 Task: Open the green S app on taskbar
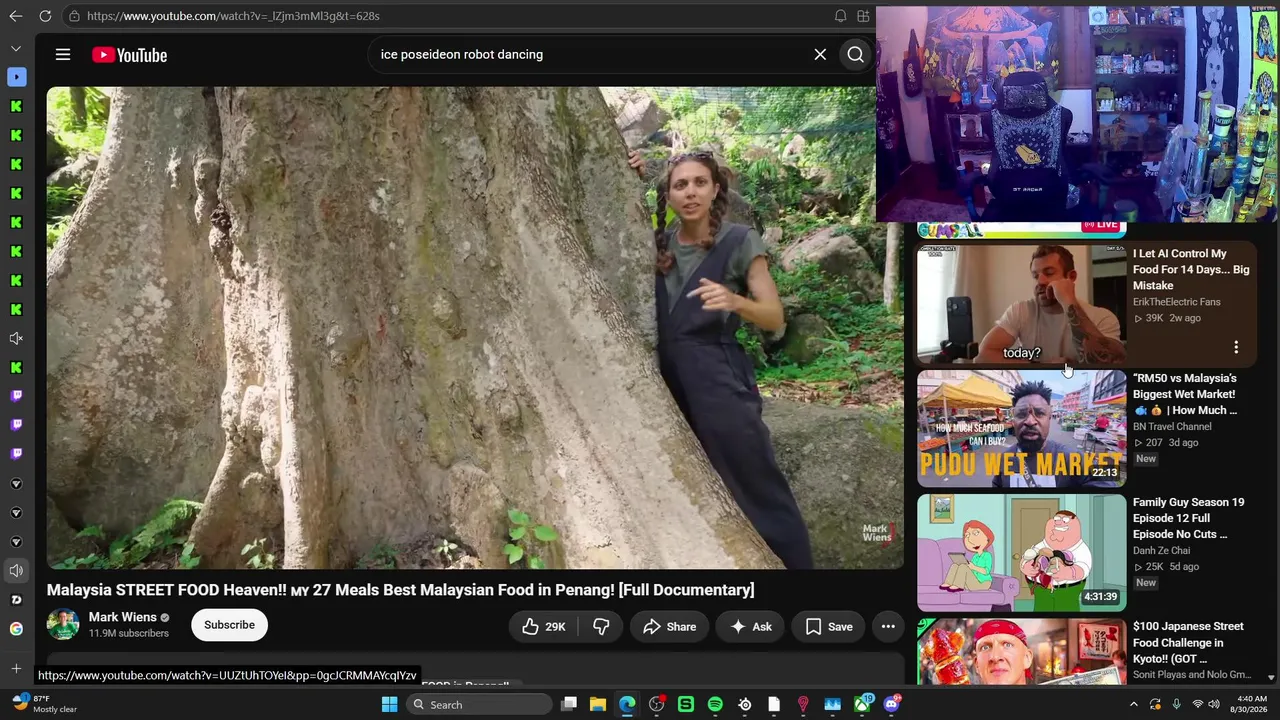pos(686,705)
